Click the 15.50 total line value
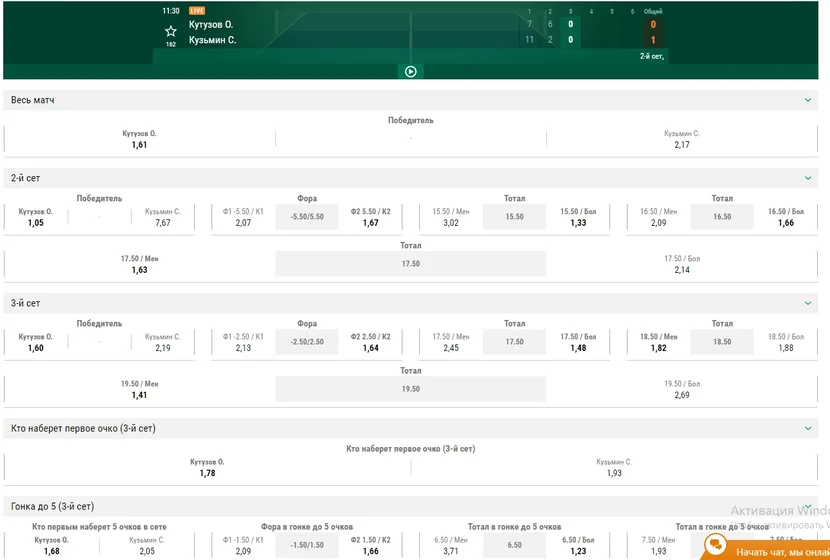Image resolution: width=830 pixels, height=560 pixels. [x=515, y=217]
